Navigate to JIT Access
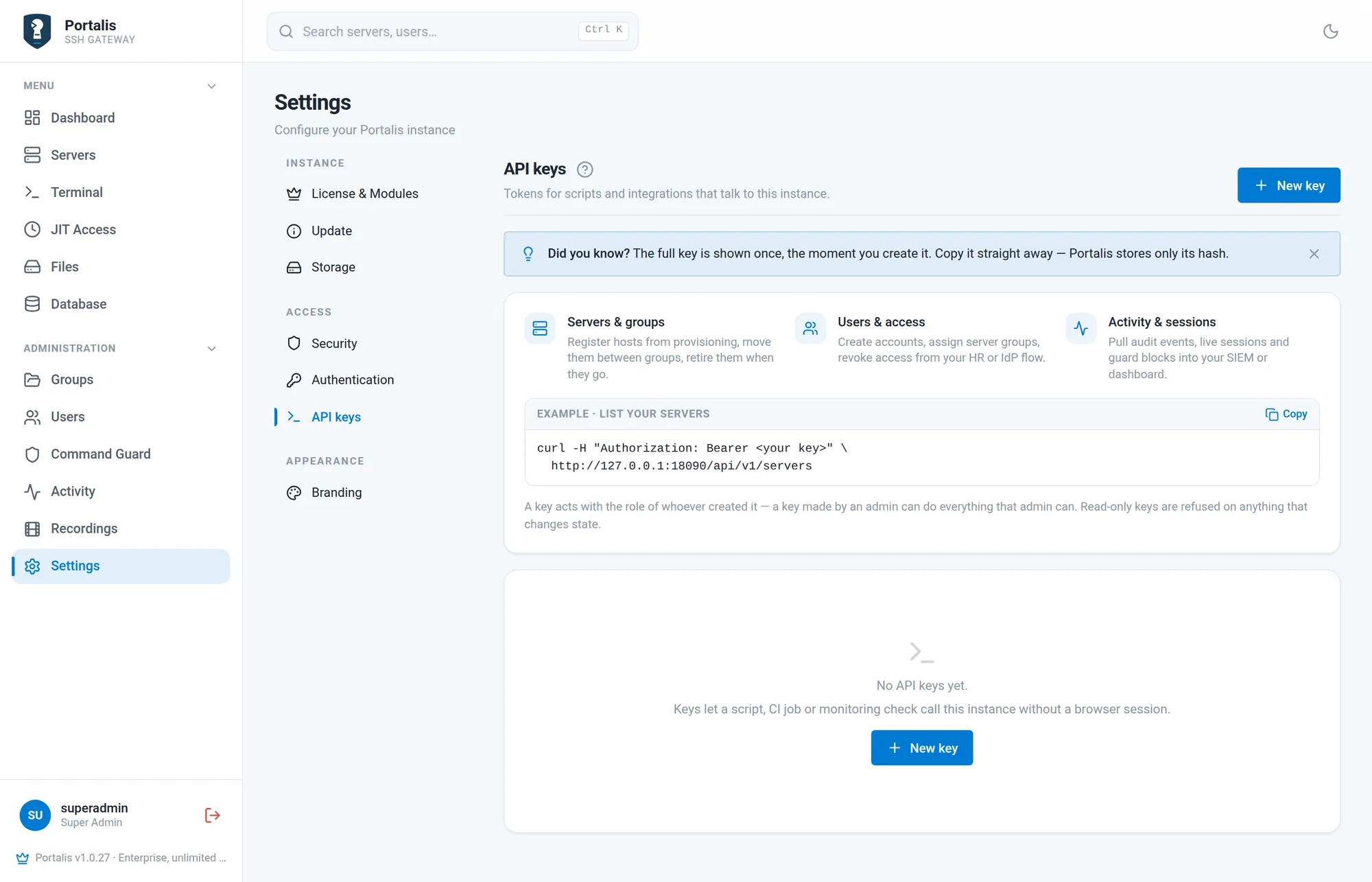The width and height of the screenshot is (1372, 882). (121, 229)
